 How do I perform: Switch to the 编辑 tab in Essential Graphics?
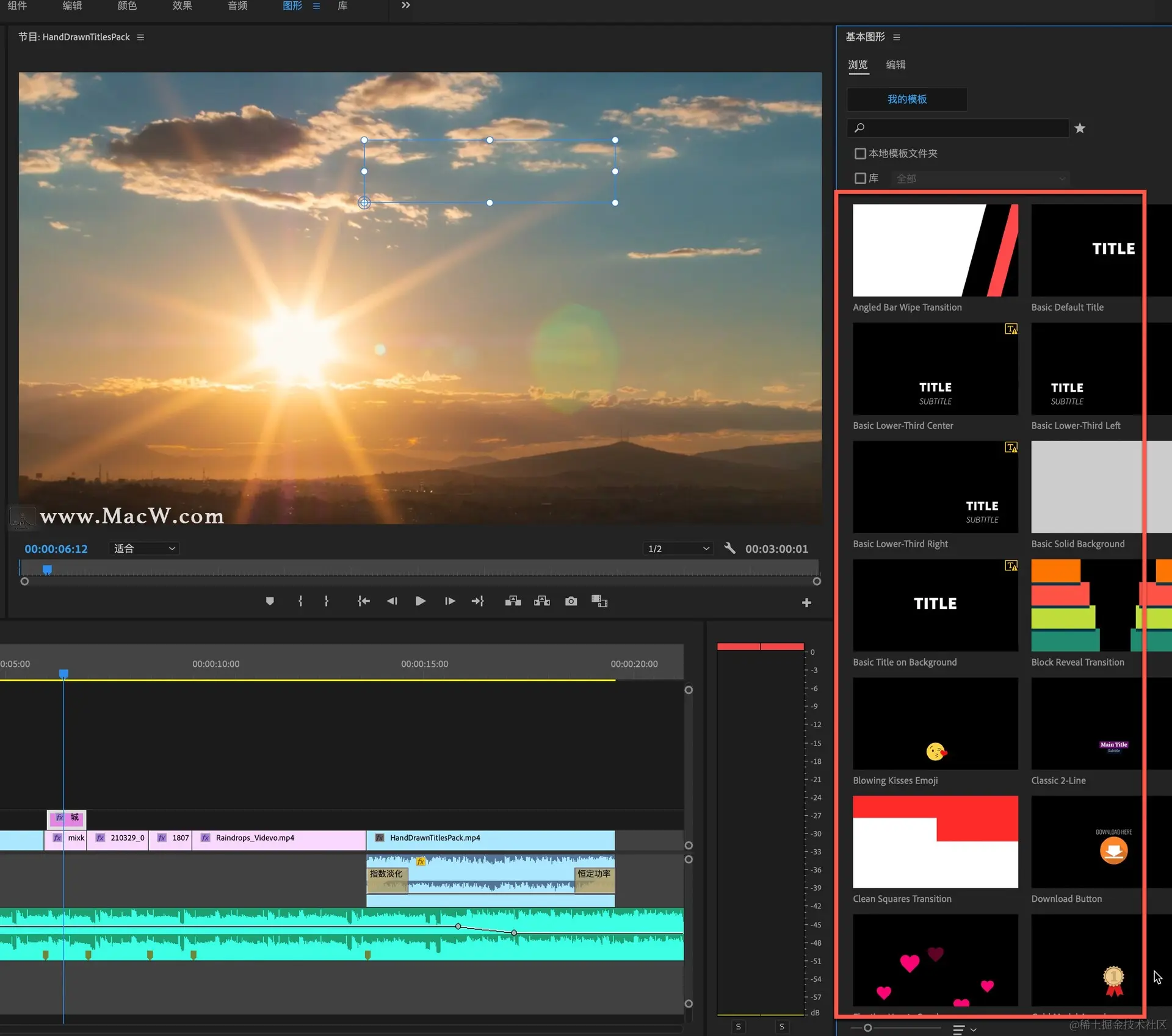[x=895, y=65]
